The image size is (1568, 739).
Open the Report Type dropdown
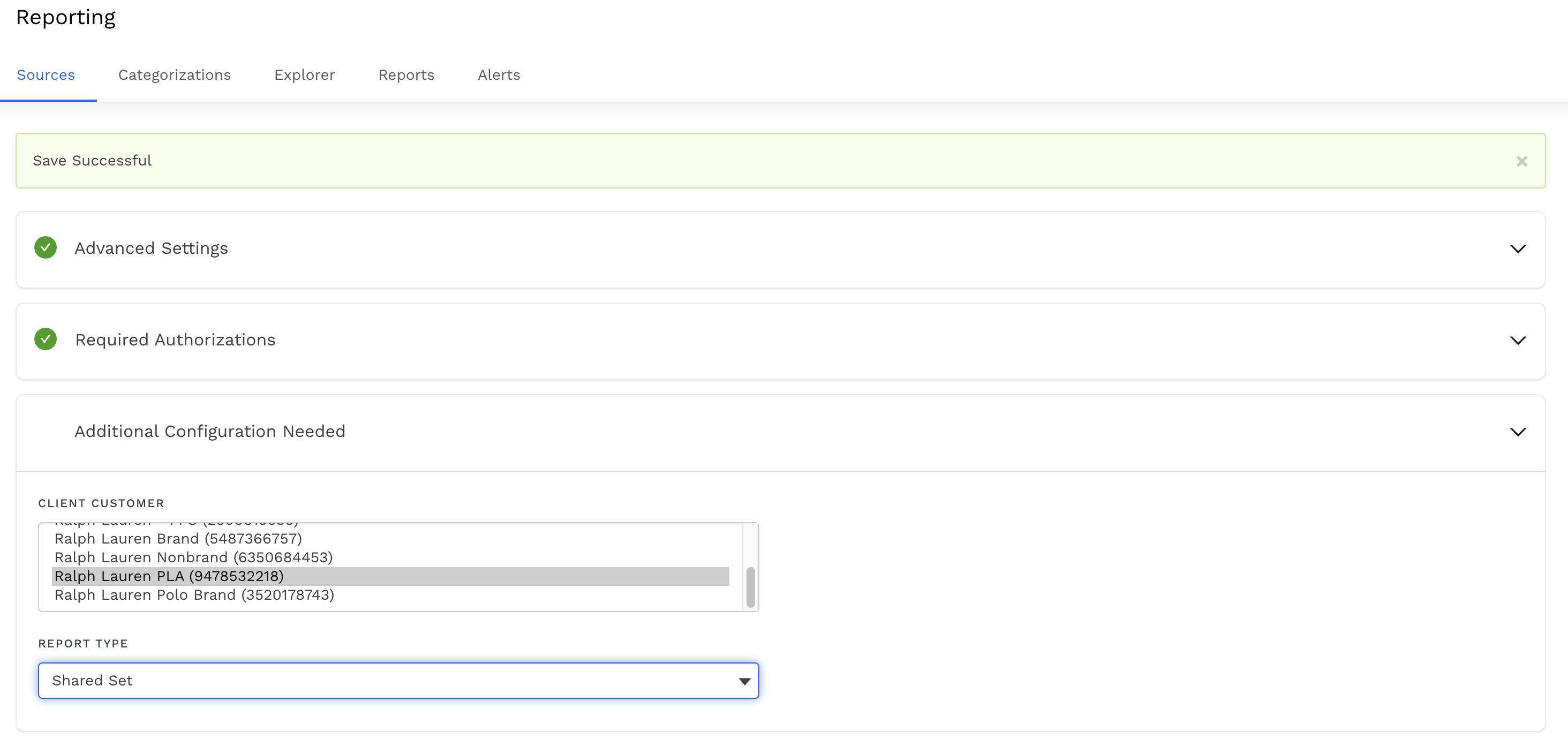click(744, 681)
